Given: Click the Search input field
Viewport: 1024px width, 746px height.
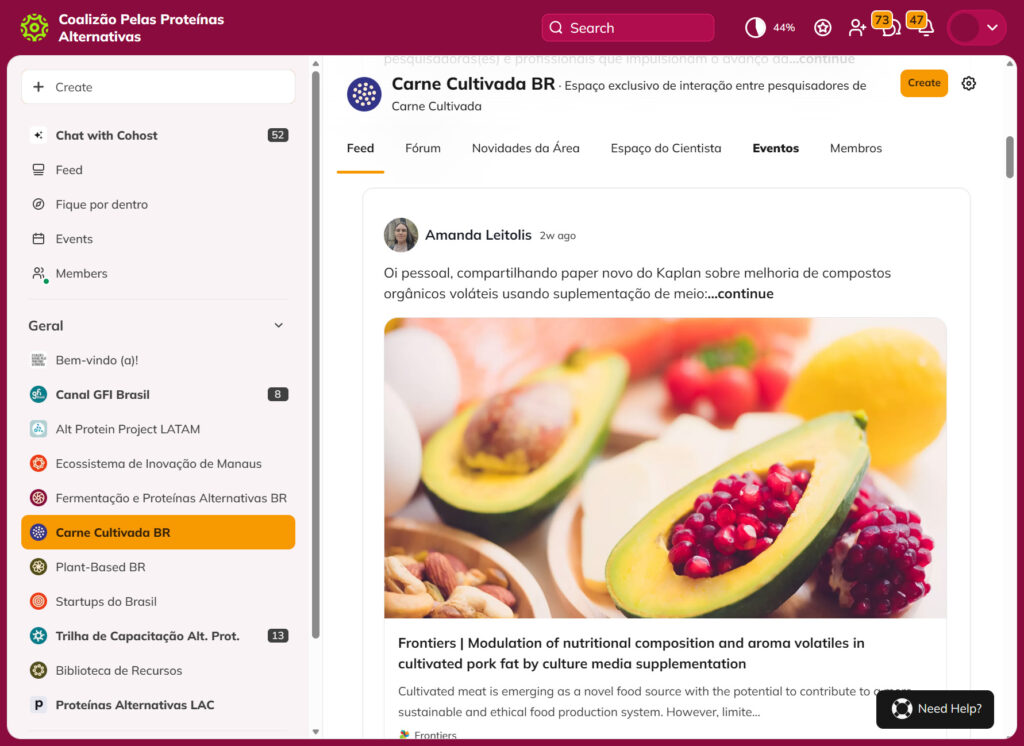Looking at the screenshot, I should coord(628,27).
